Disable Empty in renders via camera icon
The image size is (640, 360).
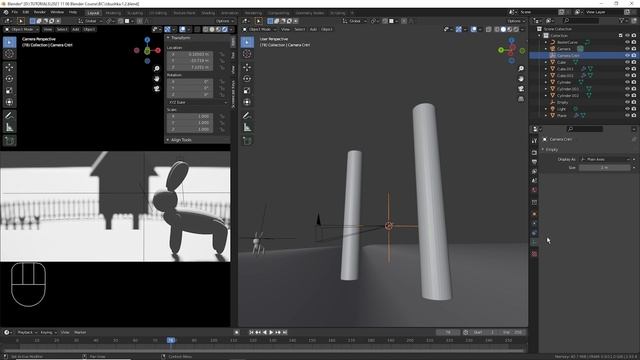[x=634, y=102]
